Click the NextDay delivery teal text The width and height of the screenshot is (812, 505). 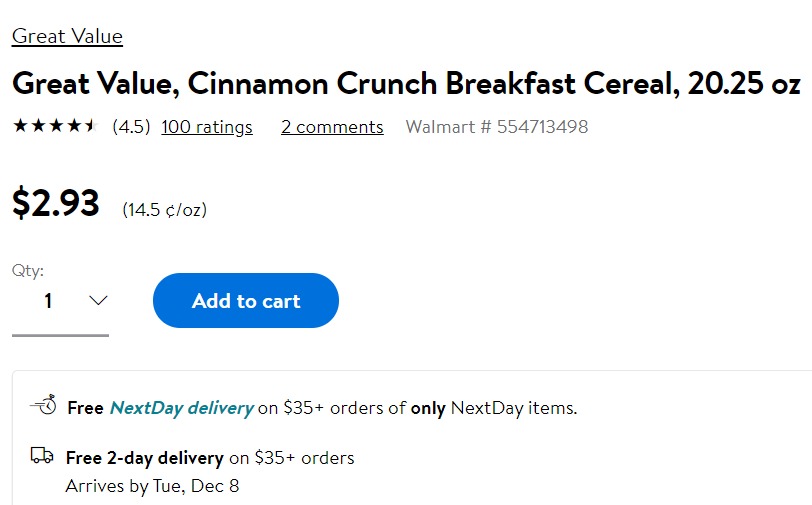[x=182, y=408]
